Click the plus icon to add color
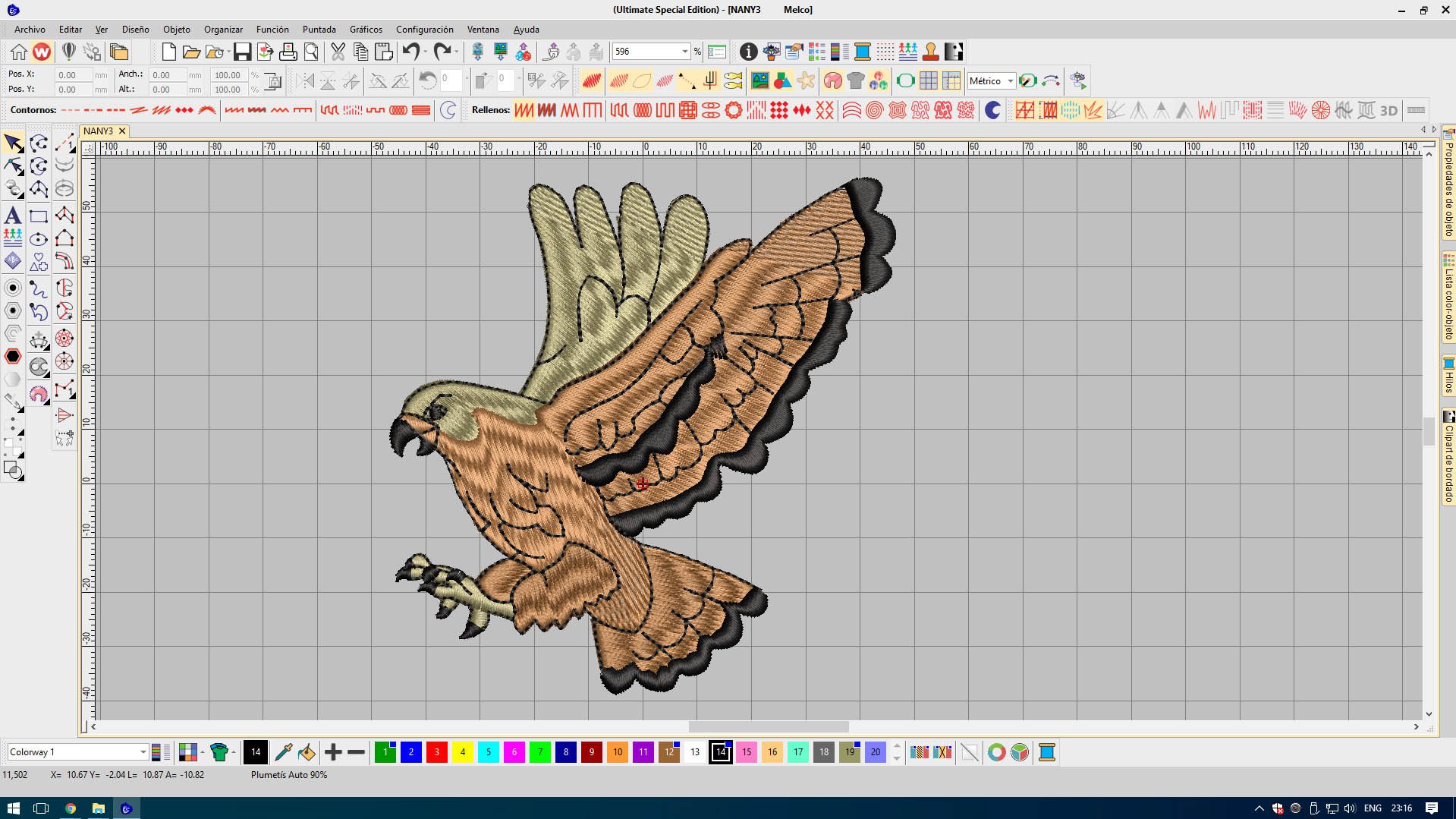This screenshot has width=1456, height=819. pos(333,752)
